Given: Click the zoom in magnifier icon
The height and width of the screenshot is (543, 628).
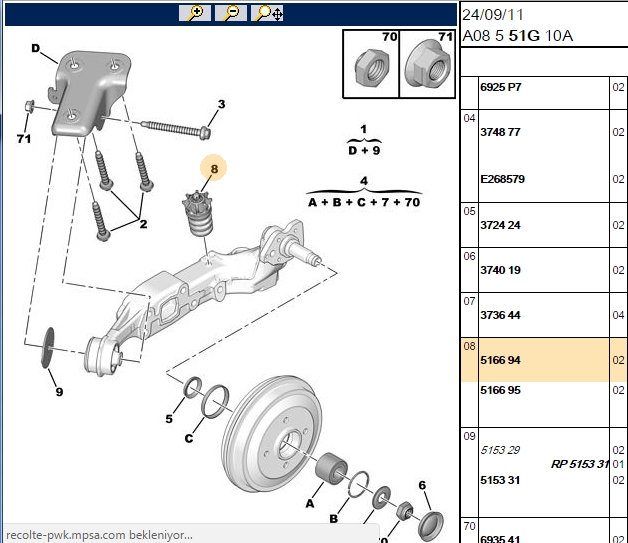Looking at the screenshot, I should click(x=195, y=13).
